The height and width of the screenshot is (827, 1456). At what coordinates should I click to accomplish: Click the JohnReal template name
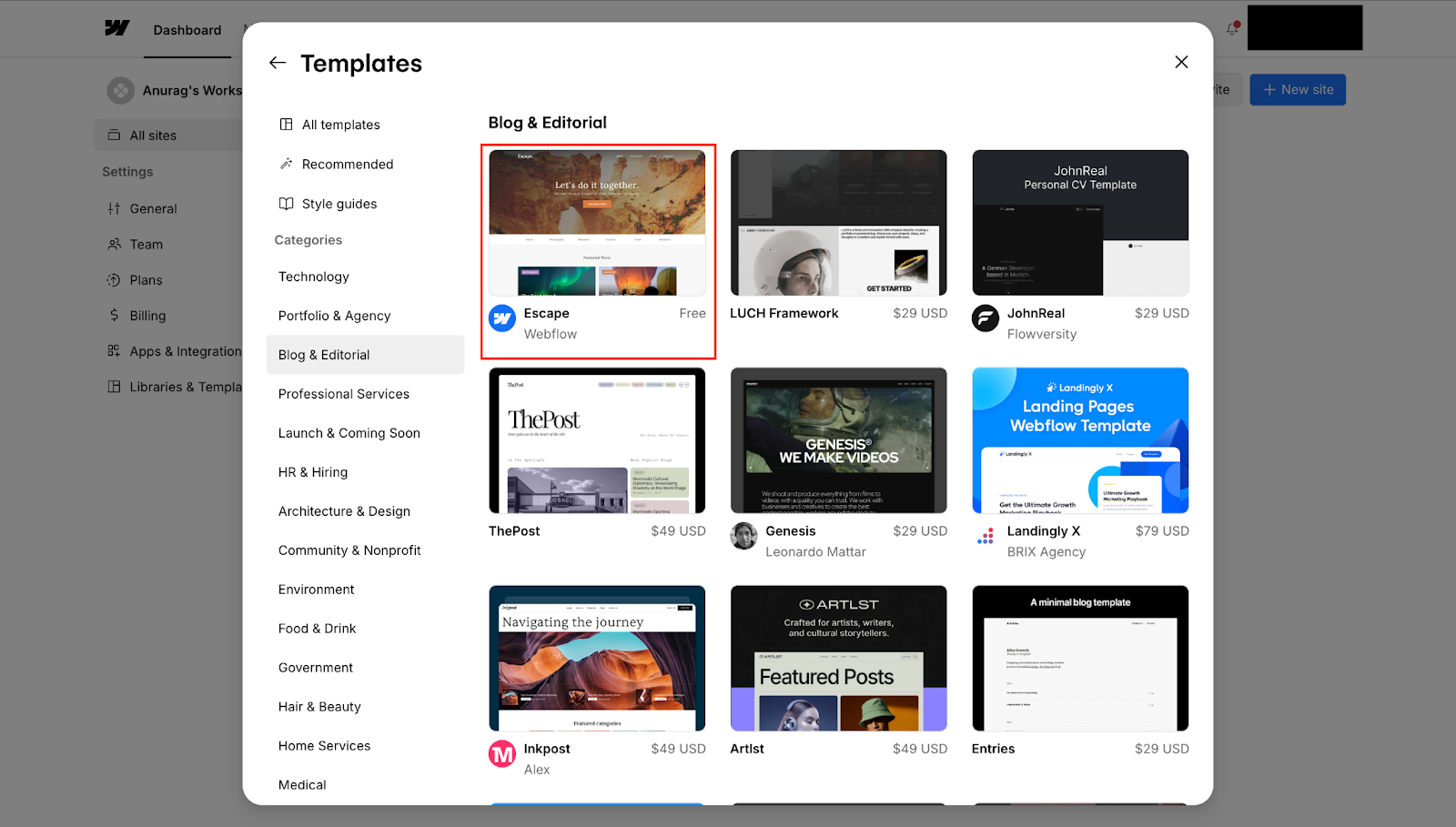(x=1036, y=313)
